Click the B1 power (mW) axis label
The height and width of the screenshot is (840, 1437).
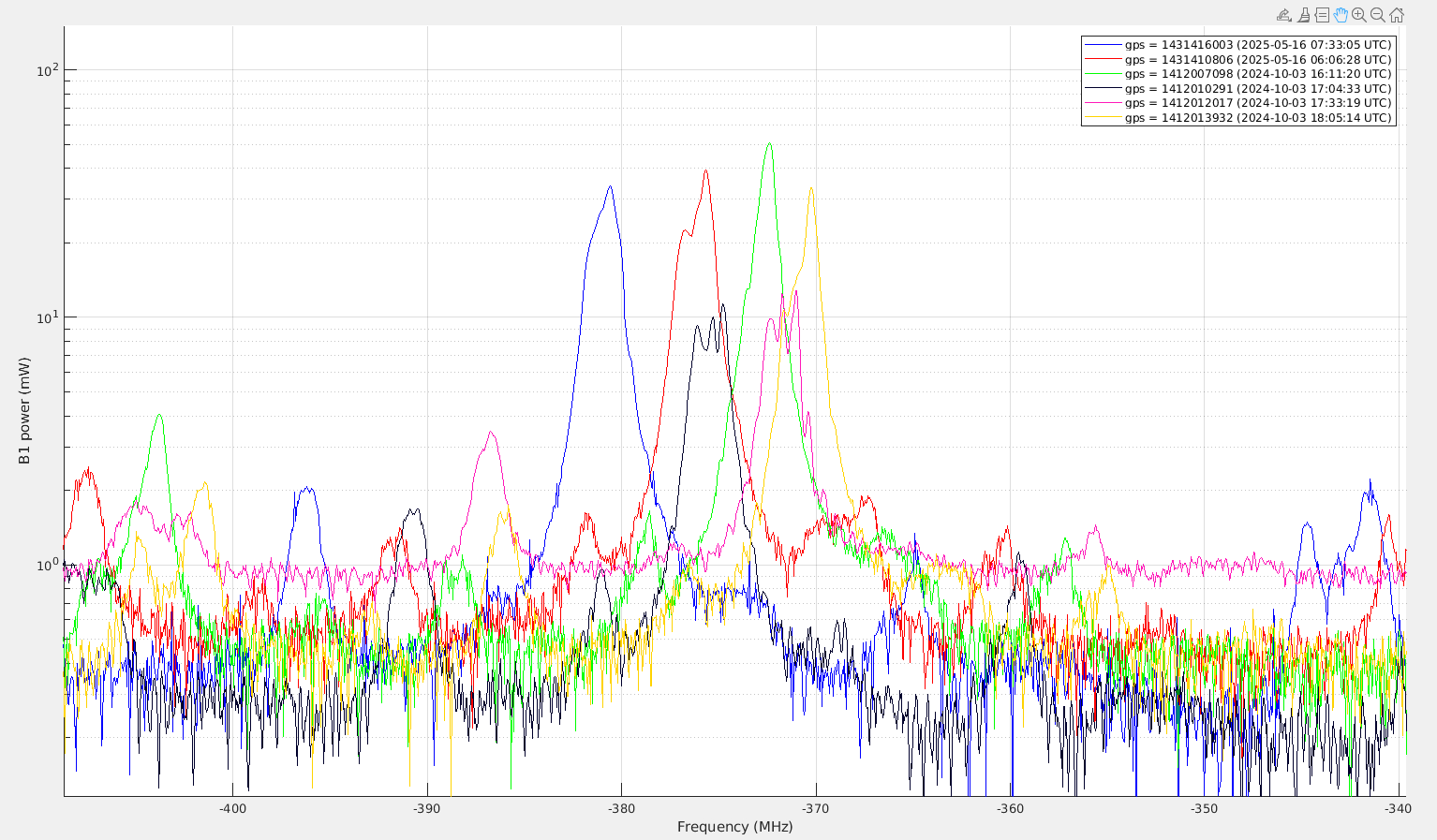(x=24, y=411)
